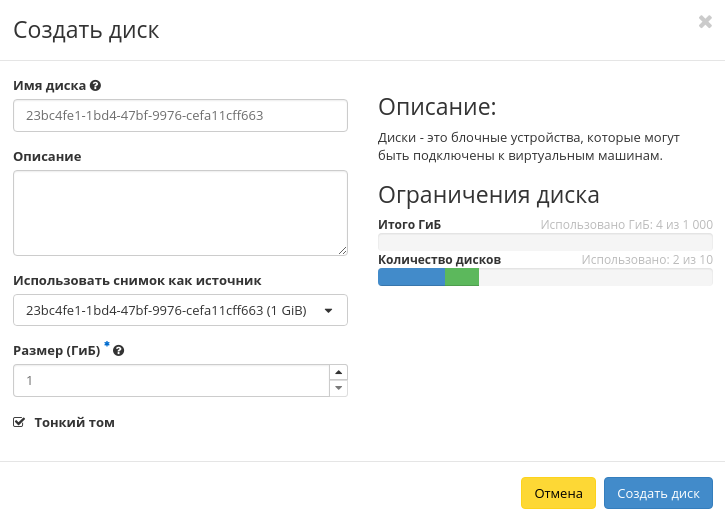The width and height of the screenshot is (725, 521).
Task: Click the Итого ГиБ usage bar
Action: point(545,241)
